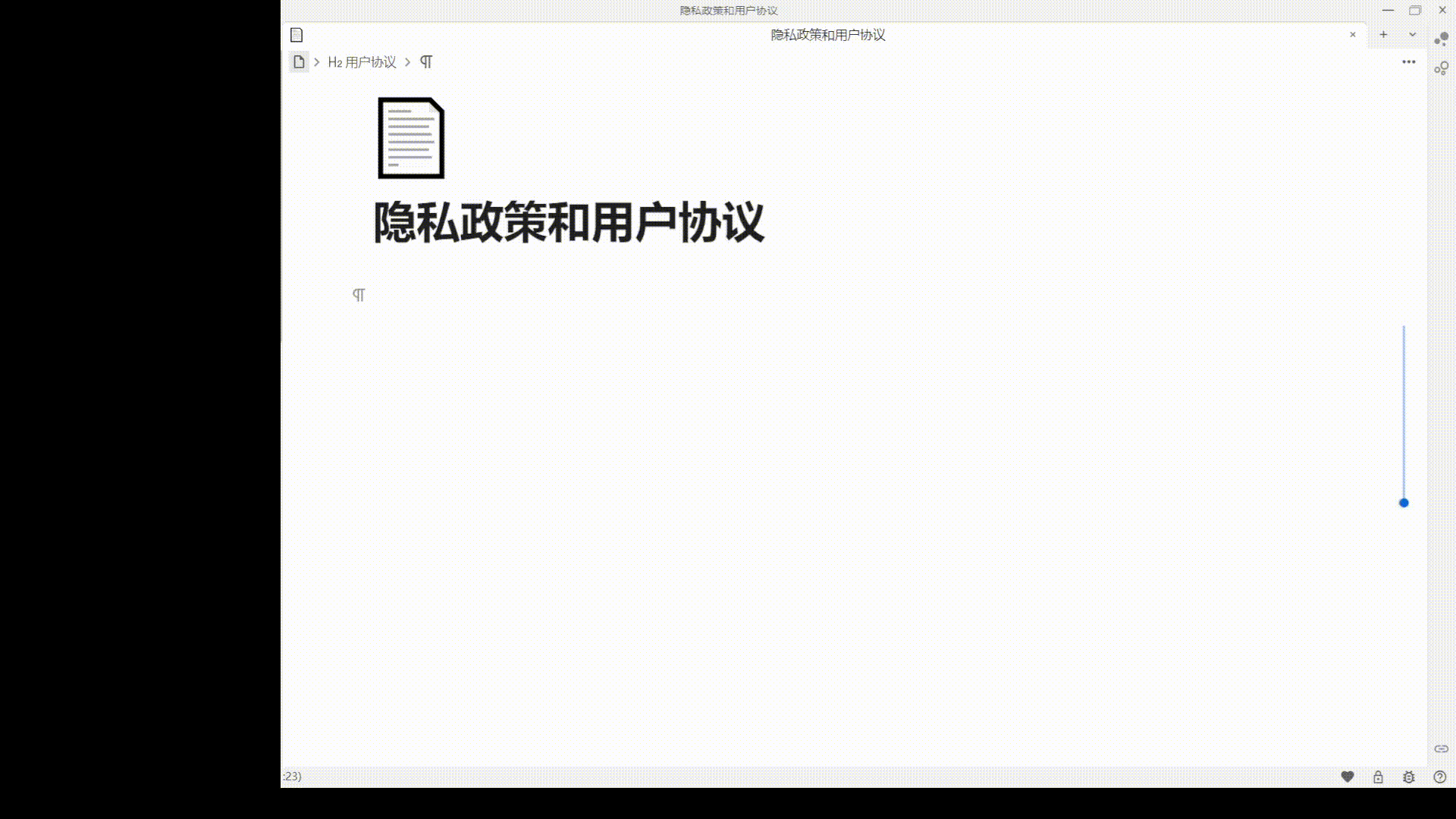Click the heart sponsor icon in status bar
Screen dimensions: 1456x819
[1348, 777]
